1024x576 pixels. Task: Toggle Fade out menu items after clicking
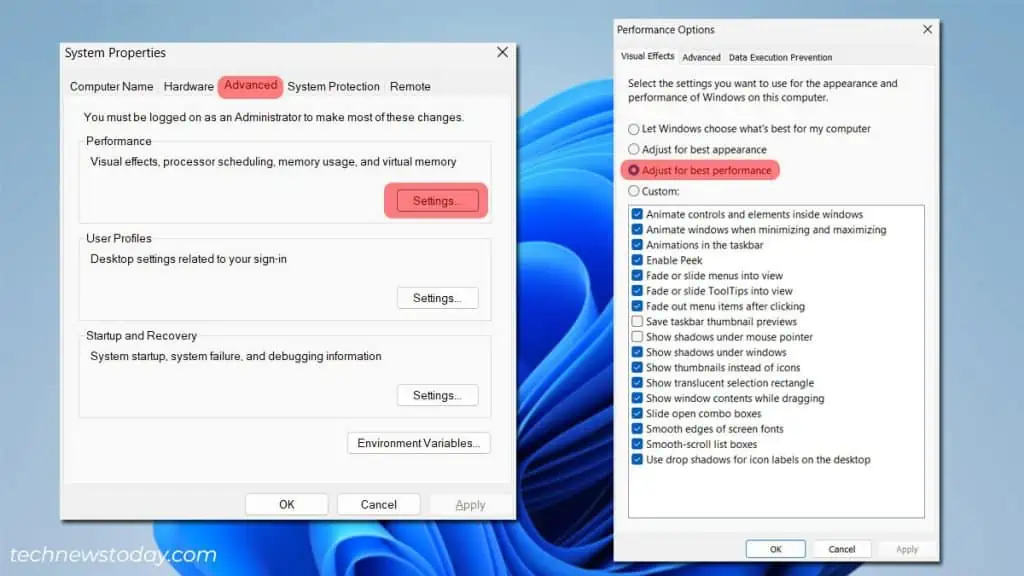point(637,306)
